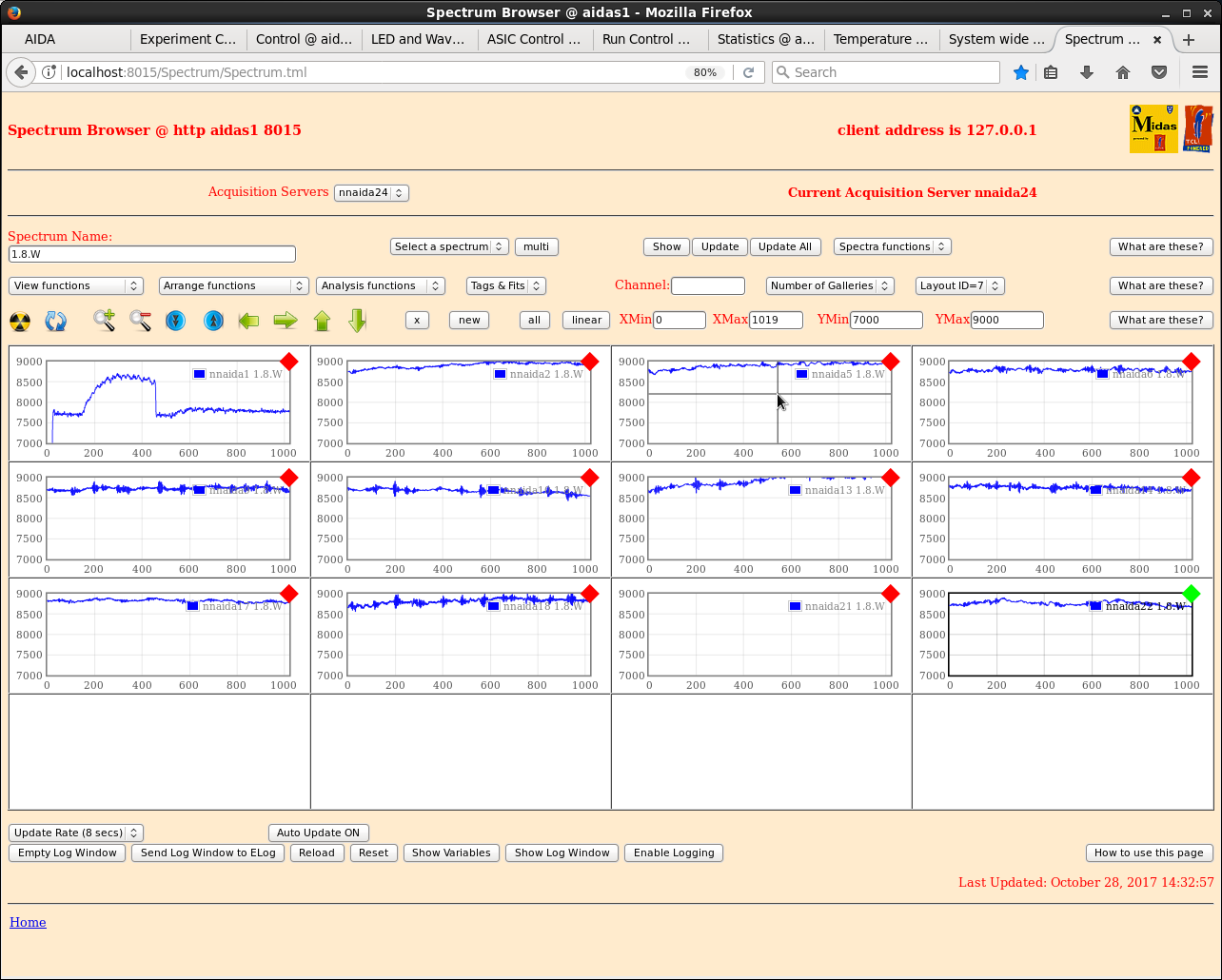
Task: Click the TCL Powered logo icon
Action: pos(1198,128)
